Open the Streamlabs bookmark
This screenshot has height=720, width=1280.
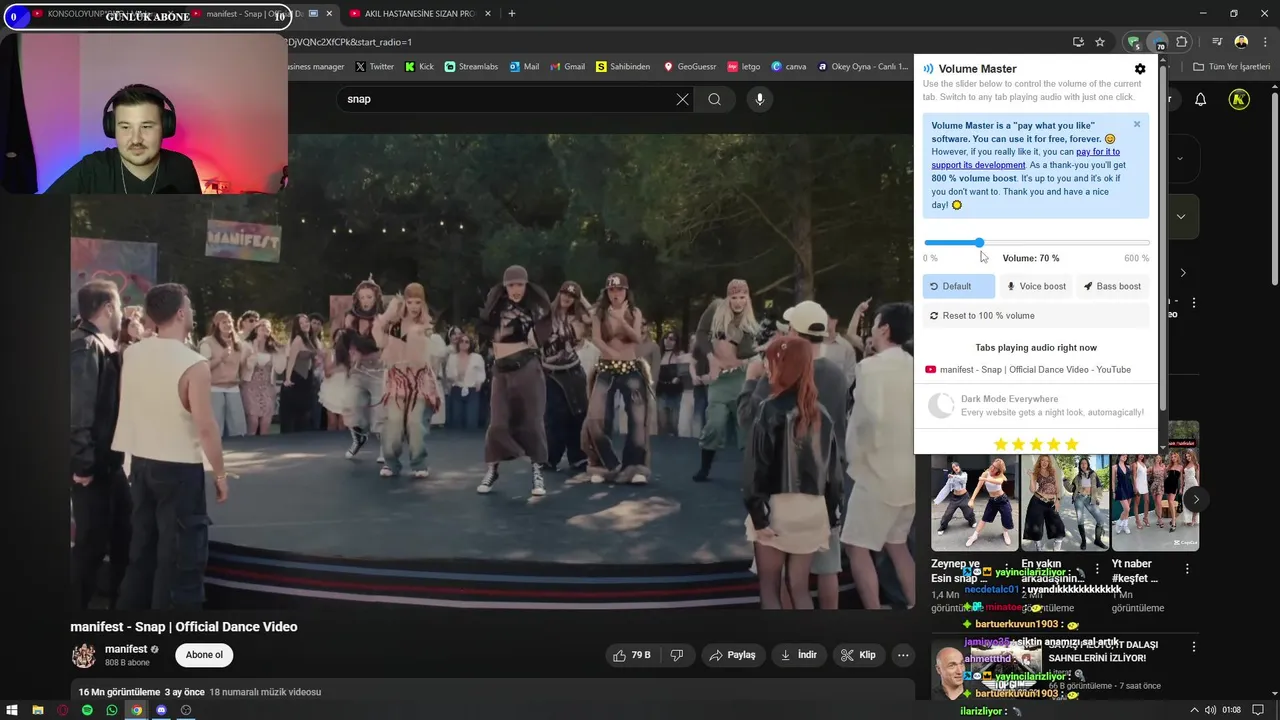pos(471,67)
